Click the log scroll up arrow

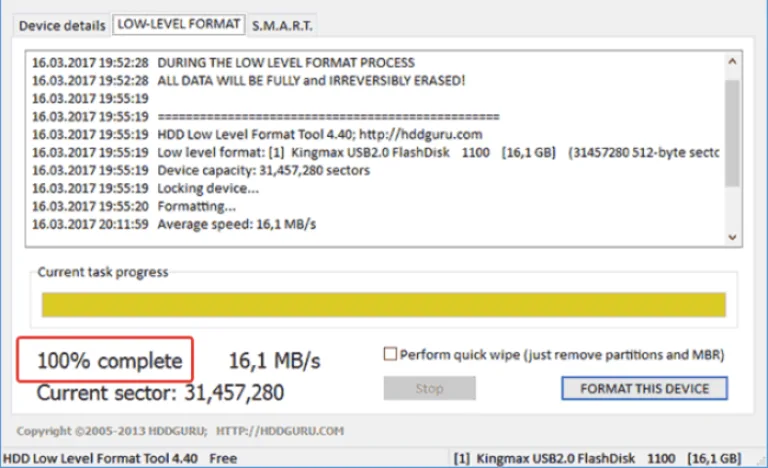(732, 62)
